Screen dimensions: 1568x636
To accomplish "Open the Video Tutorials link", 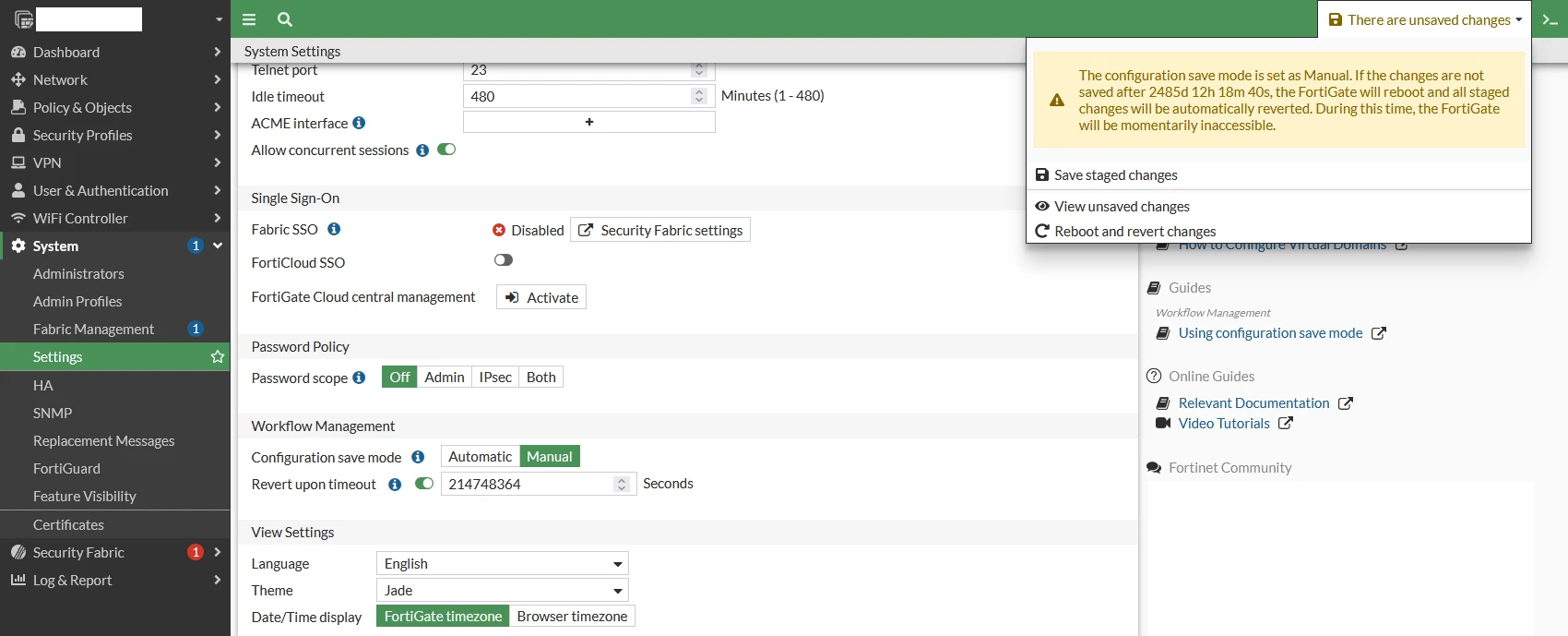I will (x=1224, y=424).
